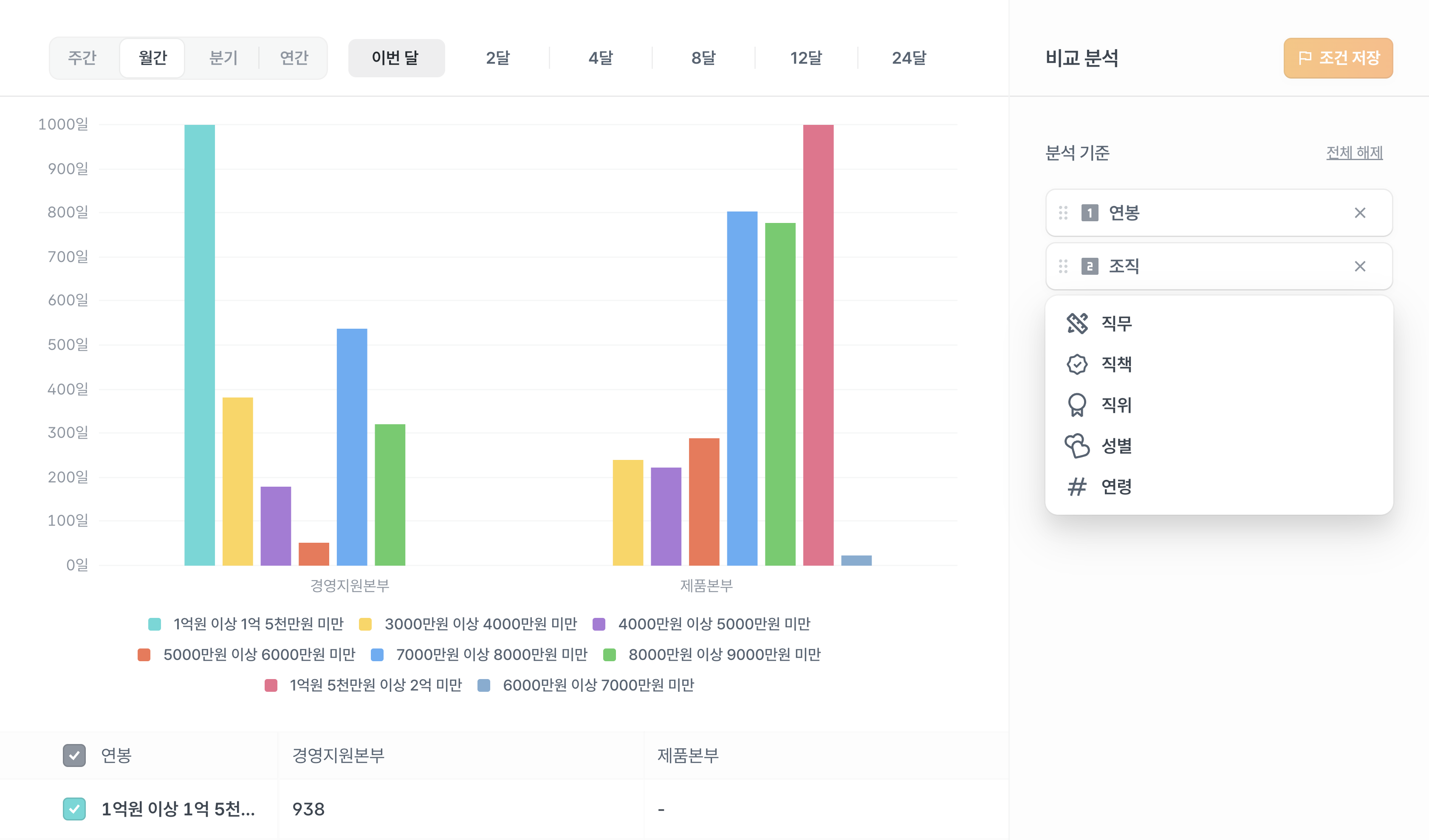The width and height of the screenshot is (1429, 840).
Task: Select the 12달 range option
Action: pos(806,58)
